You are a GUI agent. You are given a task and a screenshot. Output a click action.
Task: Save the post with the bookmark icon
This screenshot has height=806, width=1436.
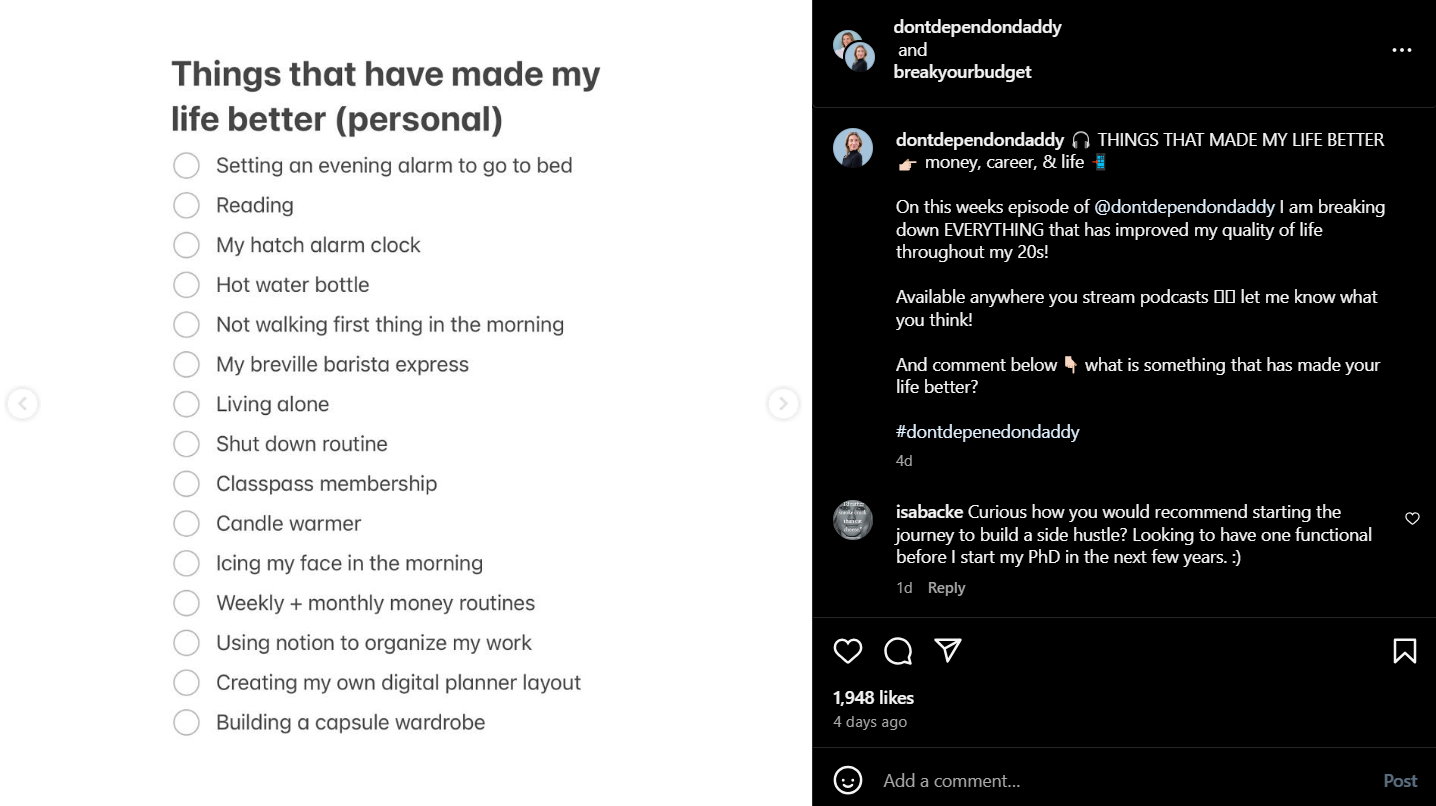[1404, 650]
